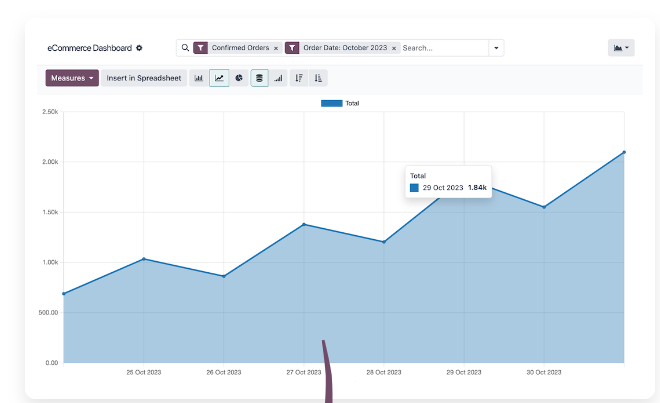Click Insert in Spreadsheet button
Screen dimensions: 660x403
click(144, 78)
